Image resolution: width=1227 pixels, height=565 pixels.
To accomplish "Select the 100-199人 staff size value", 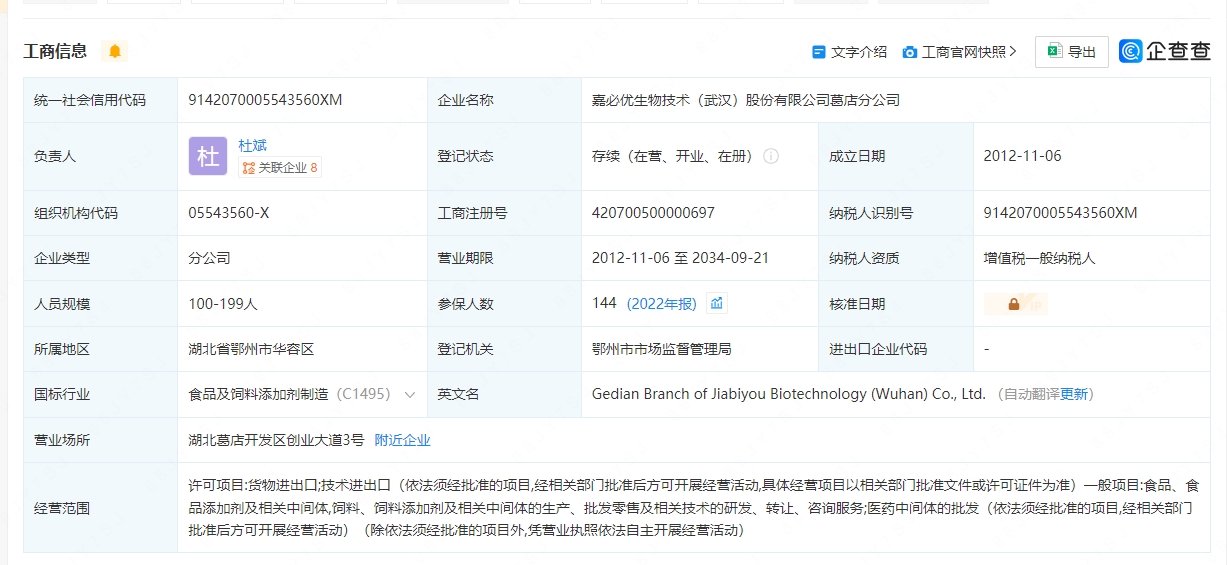I will click(223, 304).
